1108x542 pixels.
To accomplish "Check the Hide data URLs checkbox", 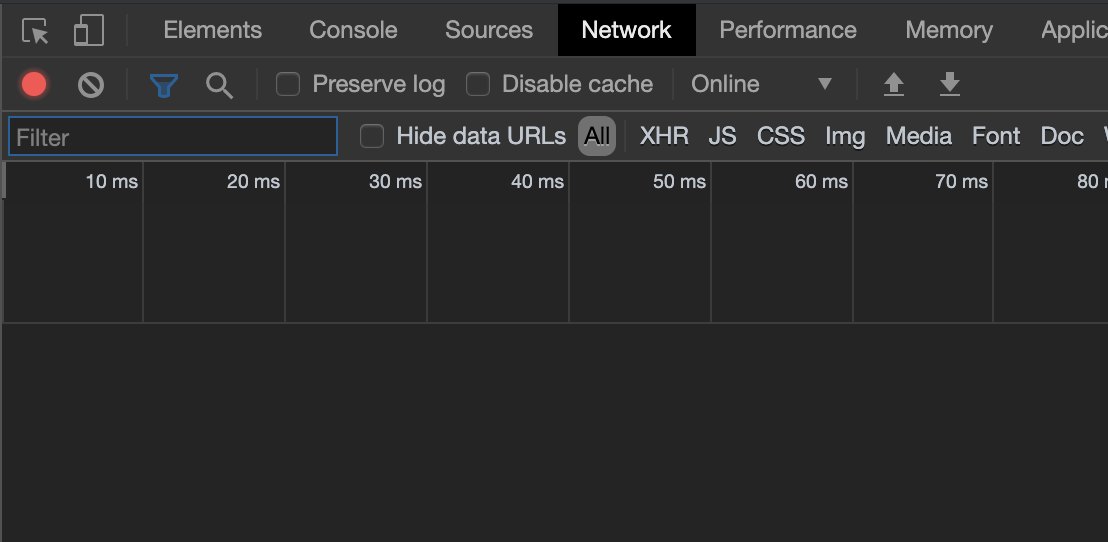I will pyautogui.click(x=372, y=136).
